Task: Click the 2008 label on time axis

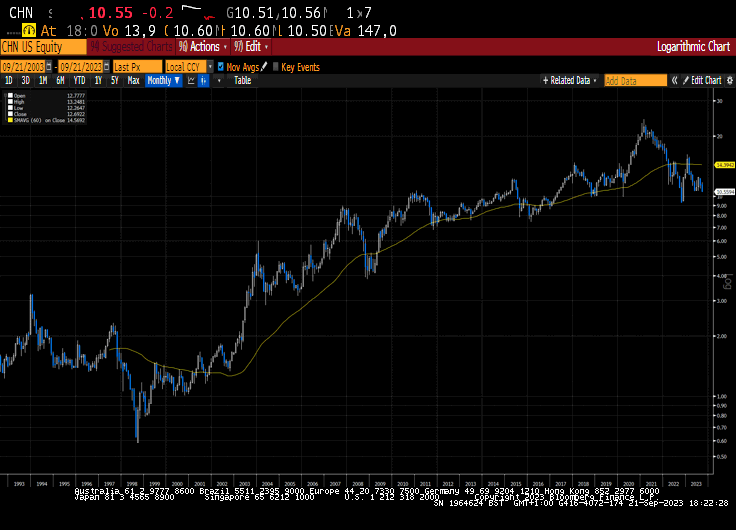Action: click(x=358, y=484)
